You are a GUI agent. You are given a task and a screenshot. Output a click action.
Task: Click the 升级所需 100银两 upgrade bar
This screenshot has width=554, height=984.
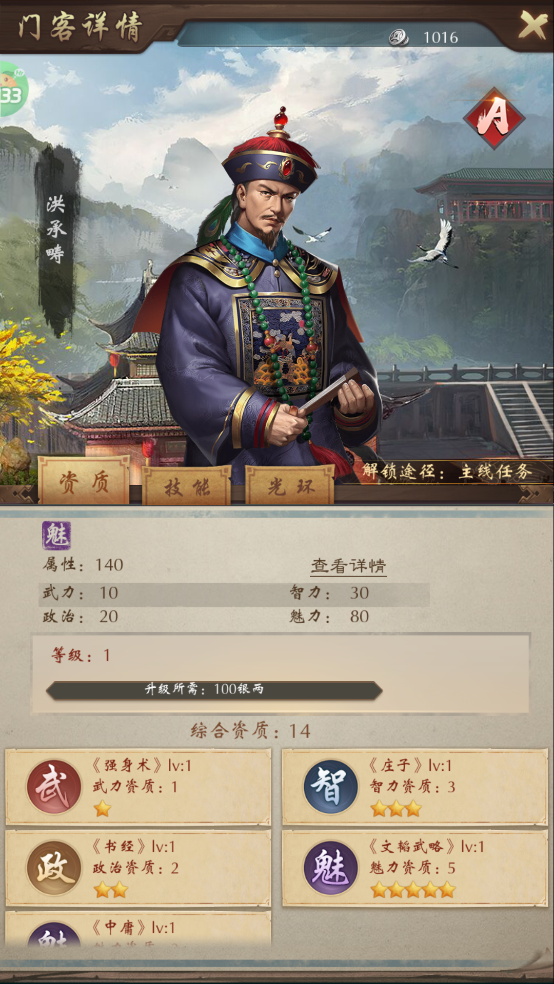214,690
